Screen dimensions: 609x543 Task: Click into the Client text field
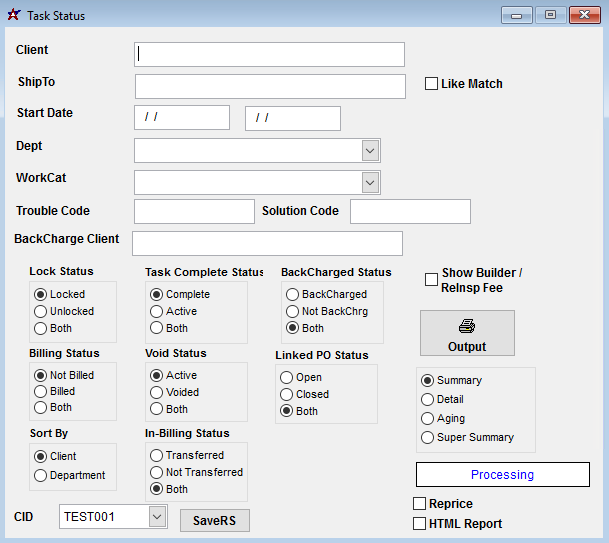pyautogui.click(x=269, y=54)
